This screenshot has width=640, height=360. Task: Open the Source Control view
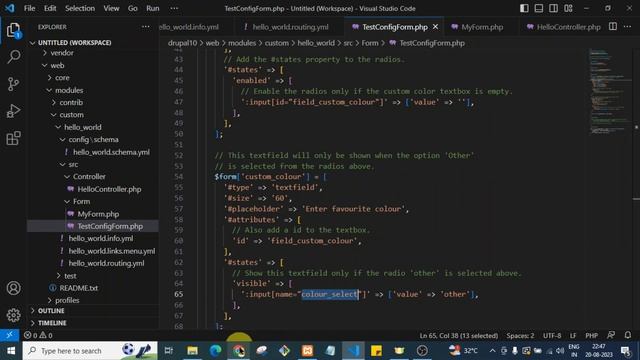pos(13,84)
